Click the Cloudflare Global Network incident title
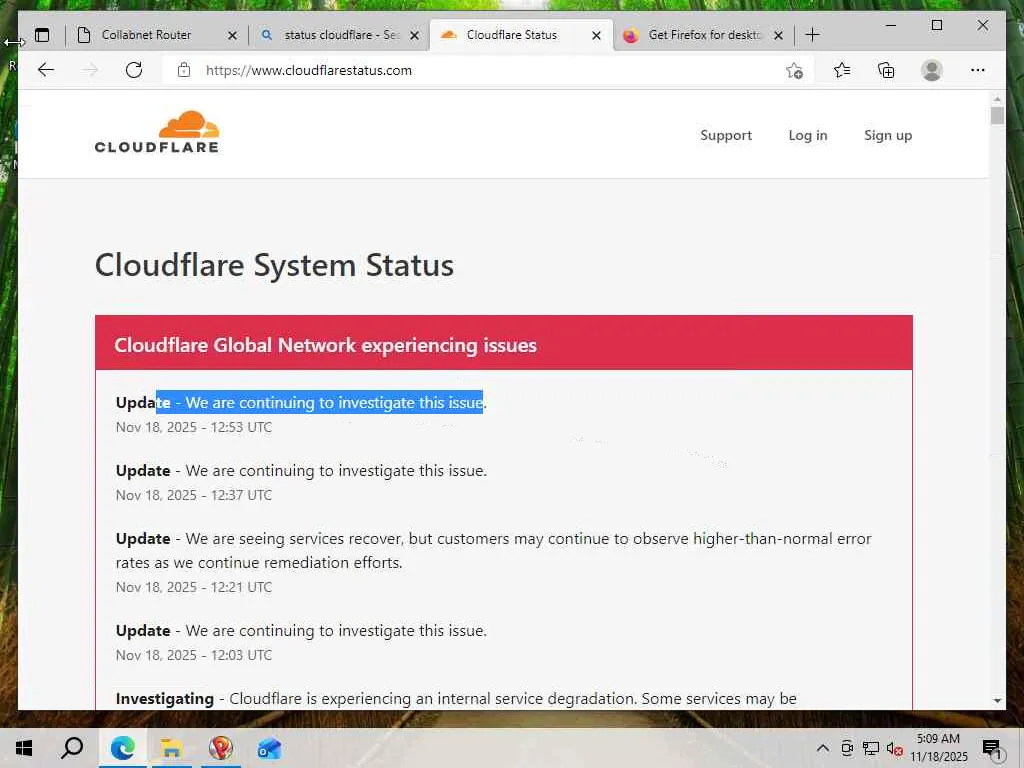1024x768 pixels. tap(325, 345)
